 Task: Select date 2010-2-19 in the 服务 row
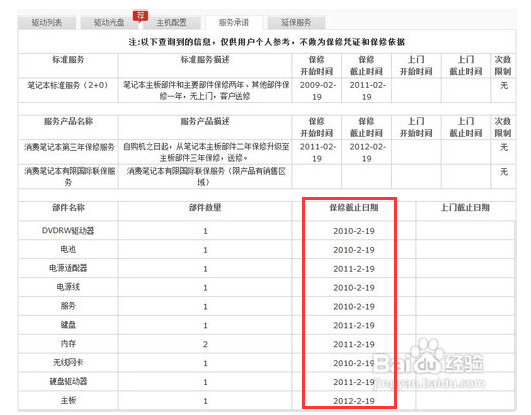(x=354, y=307)
